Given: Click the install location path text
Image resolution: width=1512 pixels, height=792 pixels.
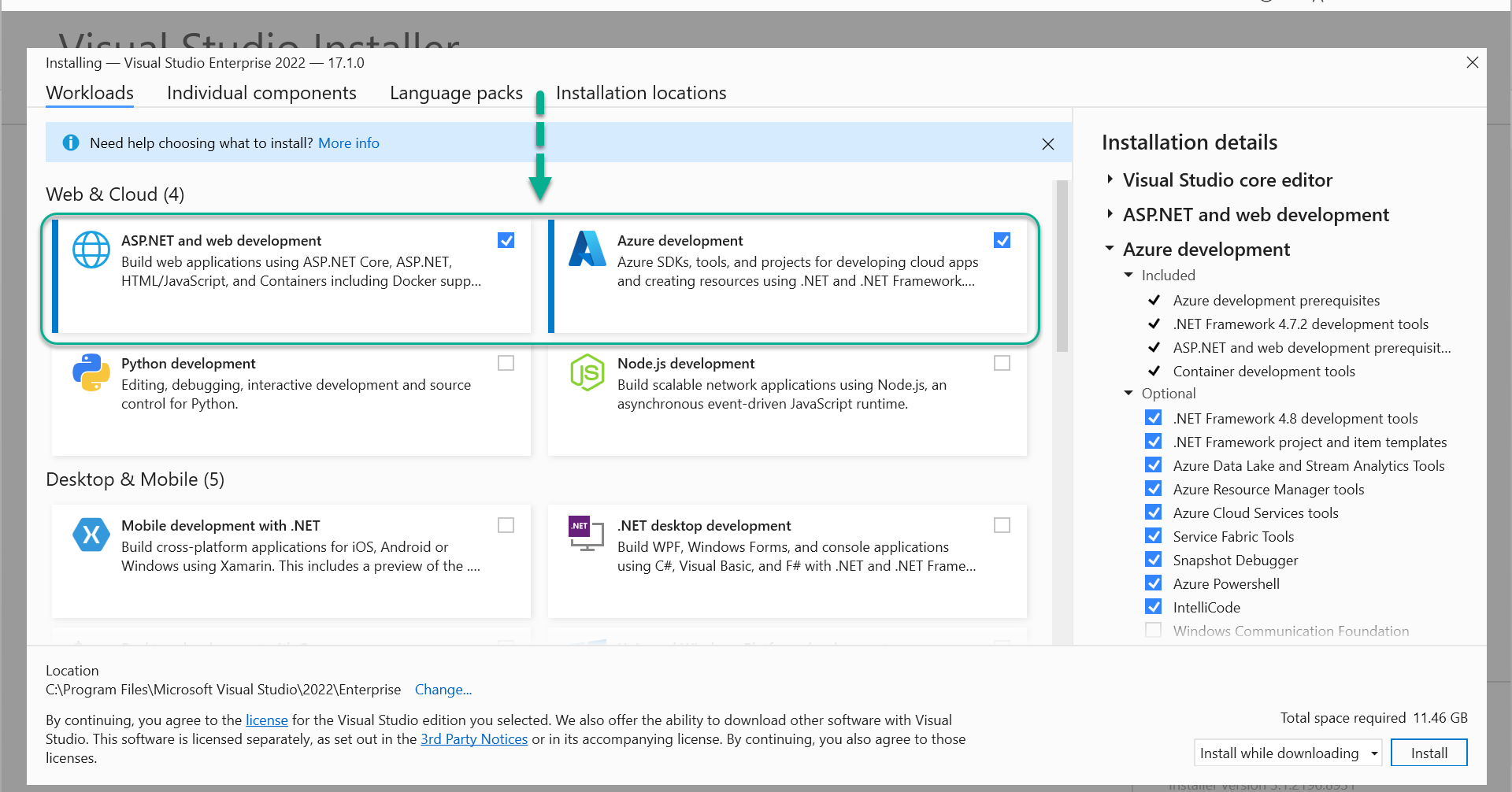Looking at the screenshot, I should pos(224,689).
